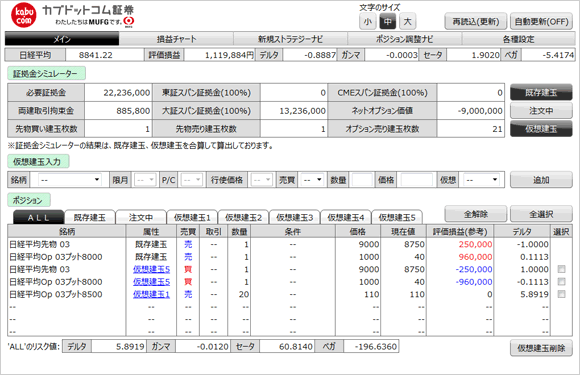This screenshot has width=580, height=375.
Task: Open the 銘柄 dropdown
Action: (70, 180)
